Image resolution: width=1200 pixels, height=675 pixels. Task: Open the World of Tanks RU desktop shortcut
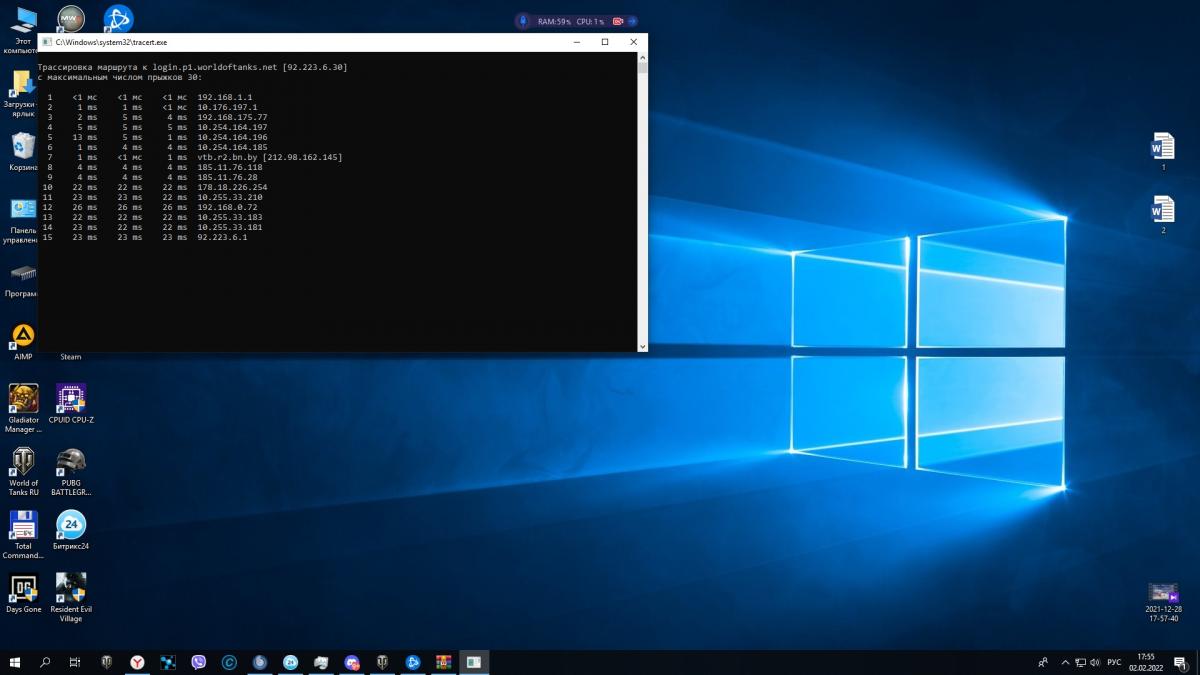pos(23,462)
